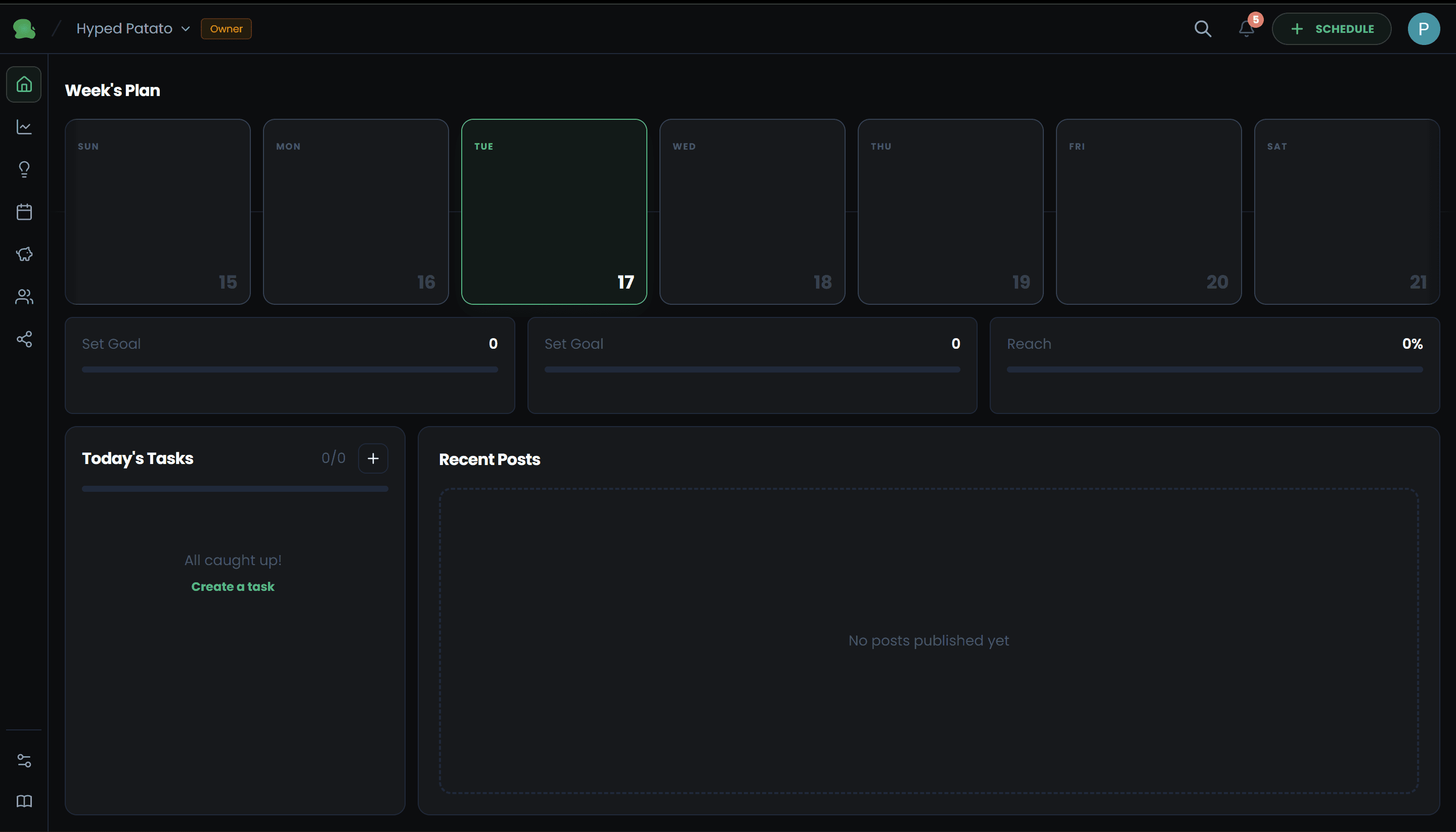Open the Analytics chart icon in sidebar
This screenshot has height=832, width=1456.
pyautogui.click(x=23, y=127)
